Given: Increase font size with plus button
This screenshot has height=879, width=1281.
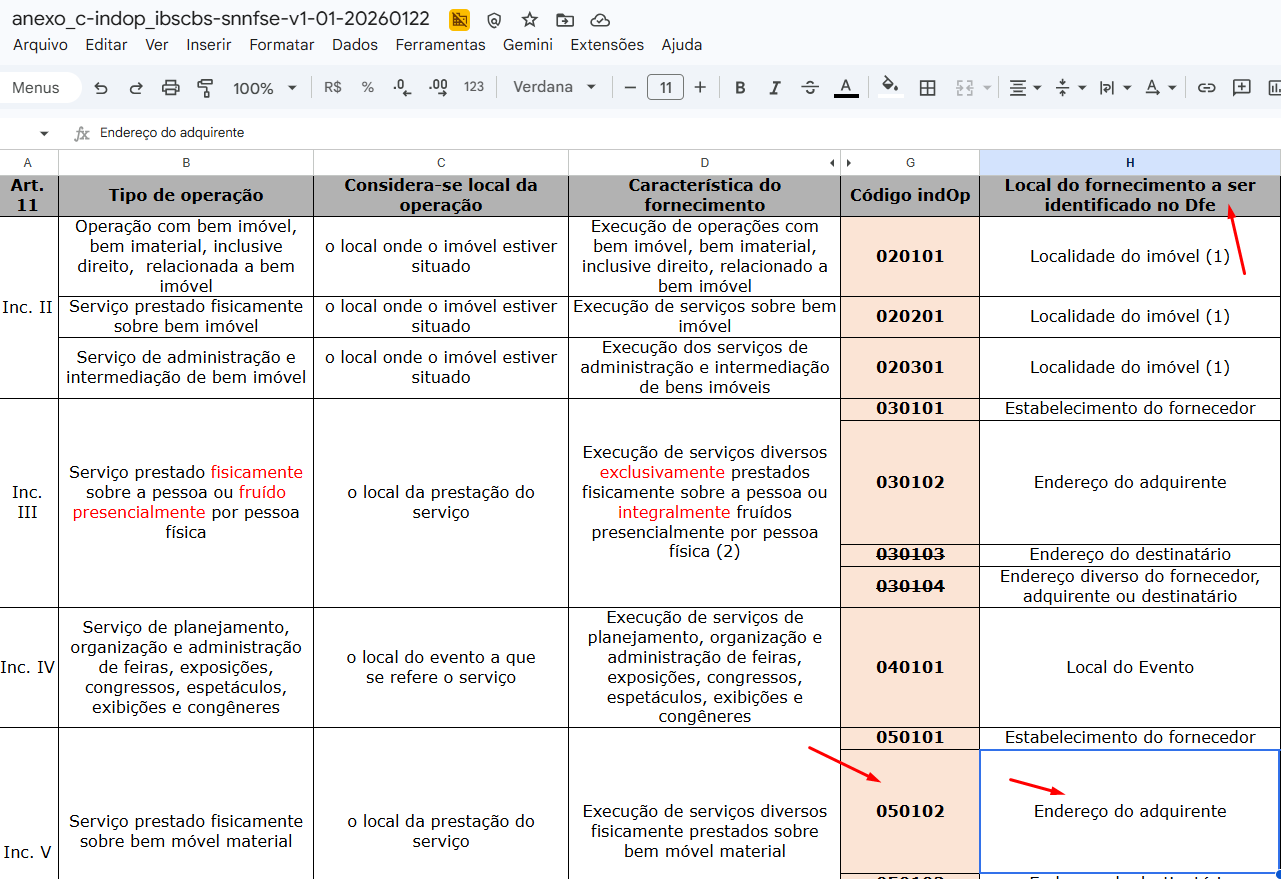Looking at the screenshot, I should (x=700, y=88).
